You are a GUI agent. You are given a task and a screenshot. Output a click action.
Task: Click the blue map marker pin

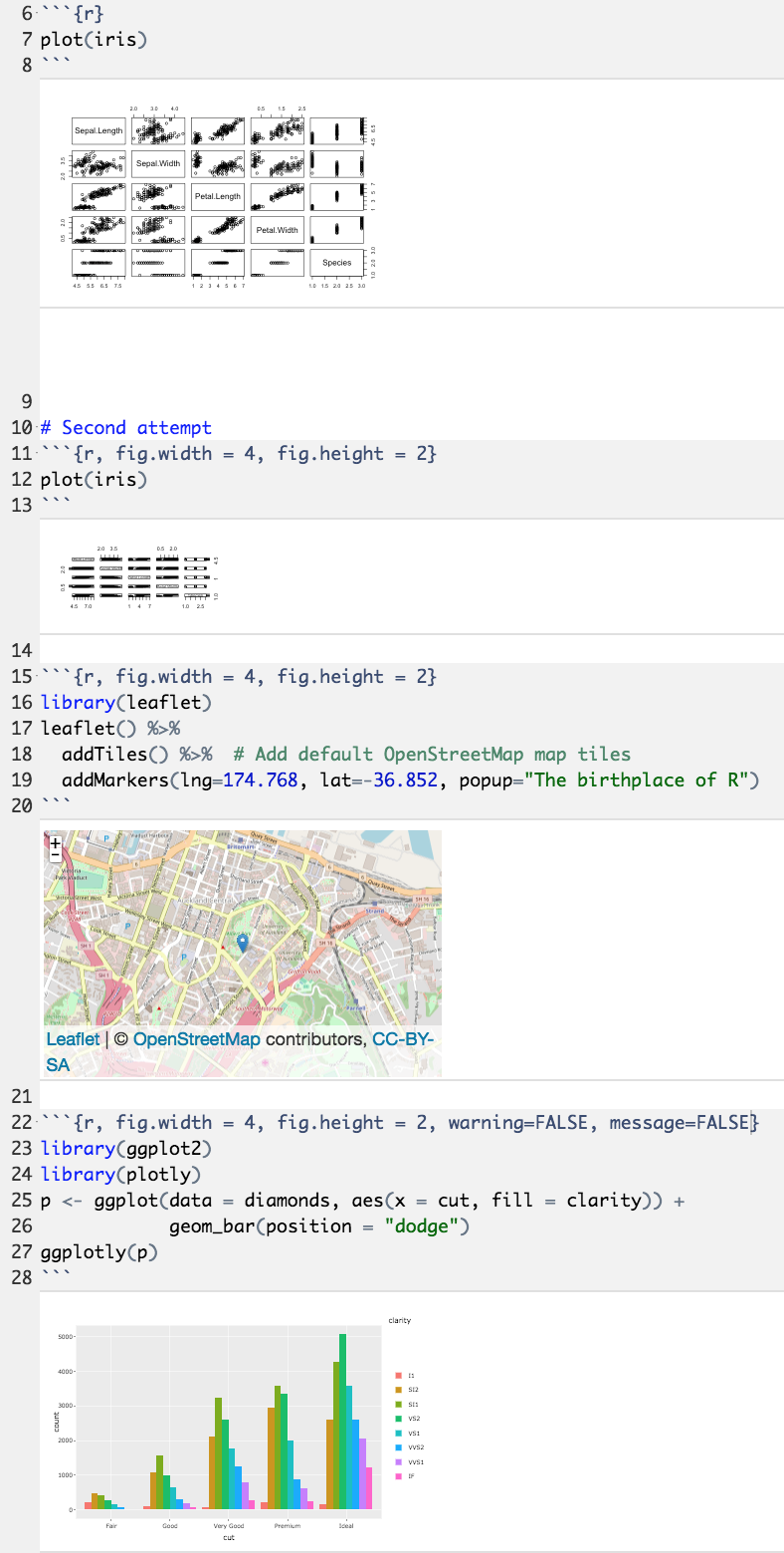click(x=242, y=945)
